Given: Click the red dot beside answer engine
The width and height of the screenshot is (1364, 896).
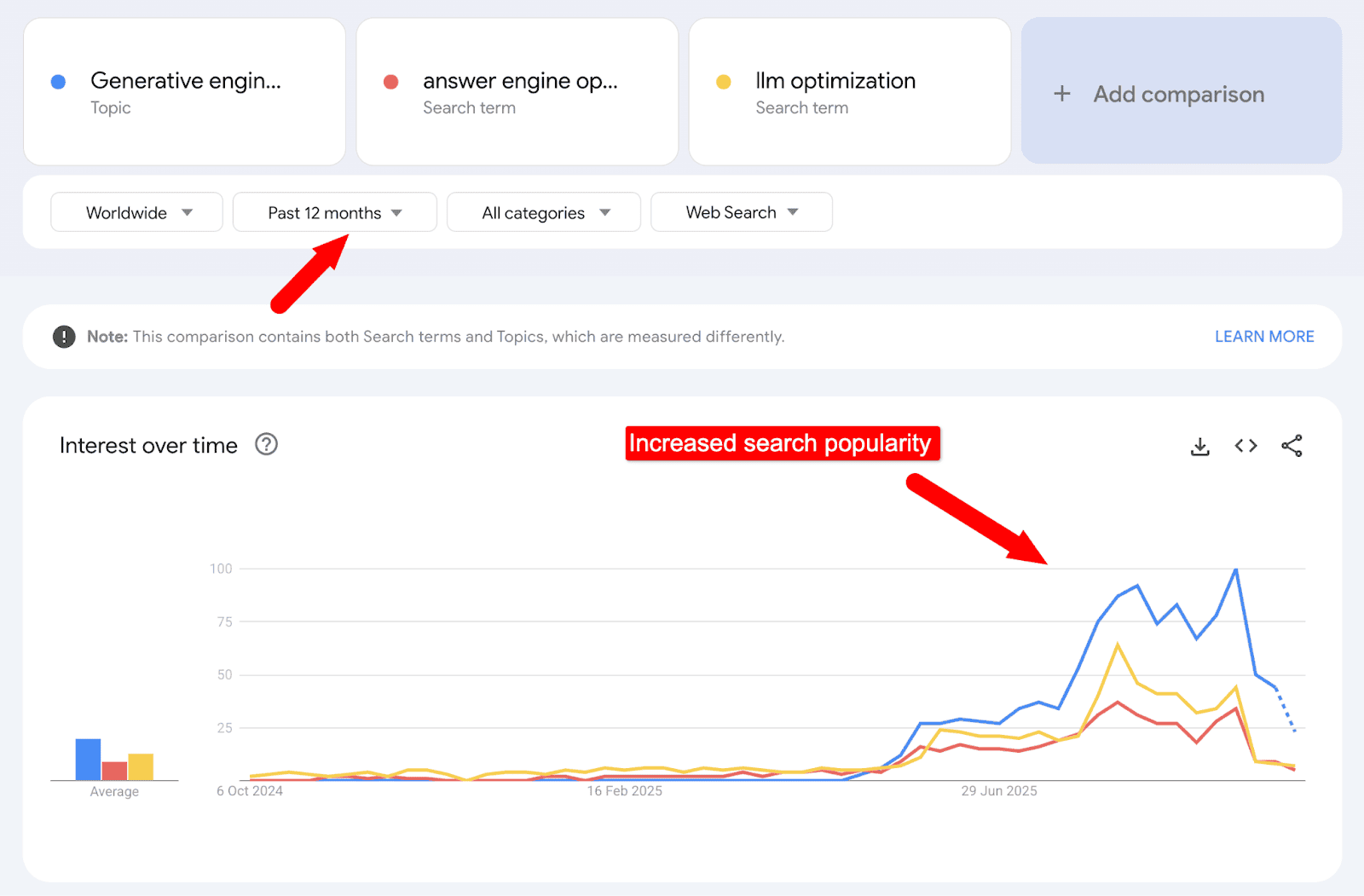Looking at the screenshot, I should (x=391, y=82).
